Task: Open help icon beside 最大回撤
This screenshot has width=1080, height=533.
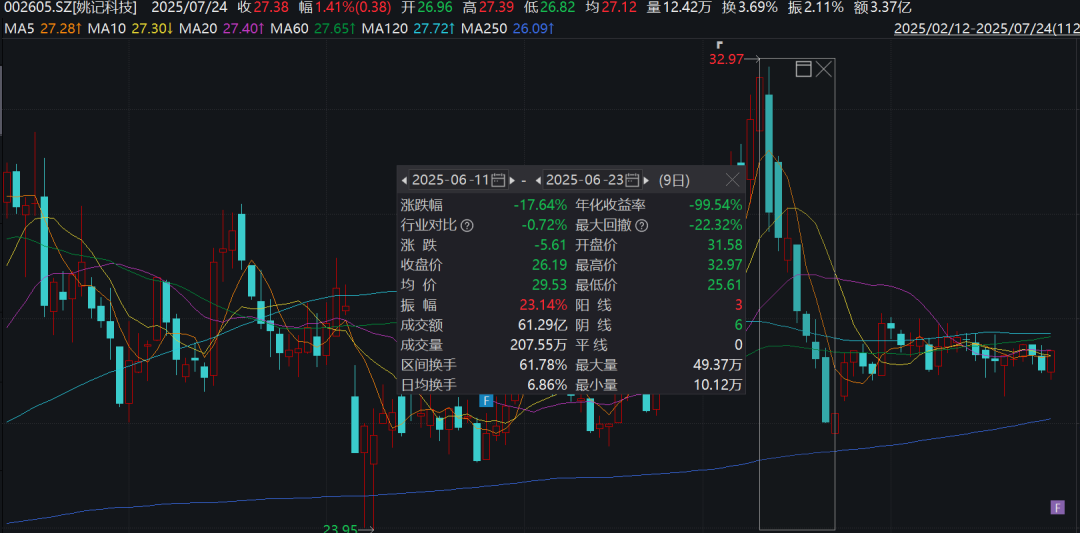Action: click(x=642, y=226)
